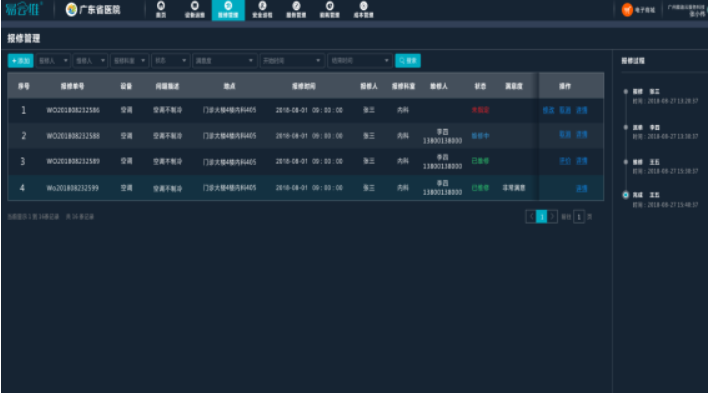The height and width of the screenshot is (393, 710).
Task: Go to next page with pagination arrow
Action: [x=552, y=217]
